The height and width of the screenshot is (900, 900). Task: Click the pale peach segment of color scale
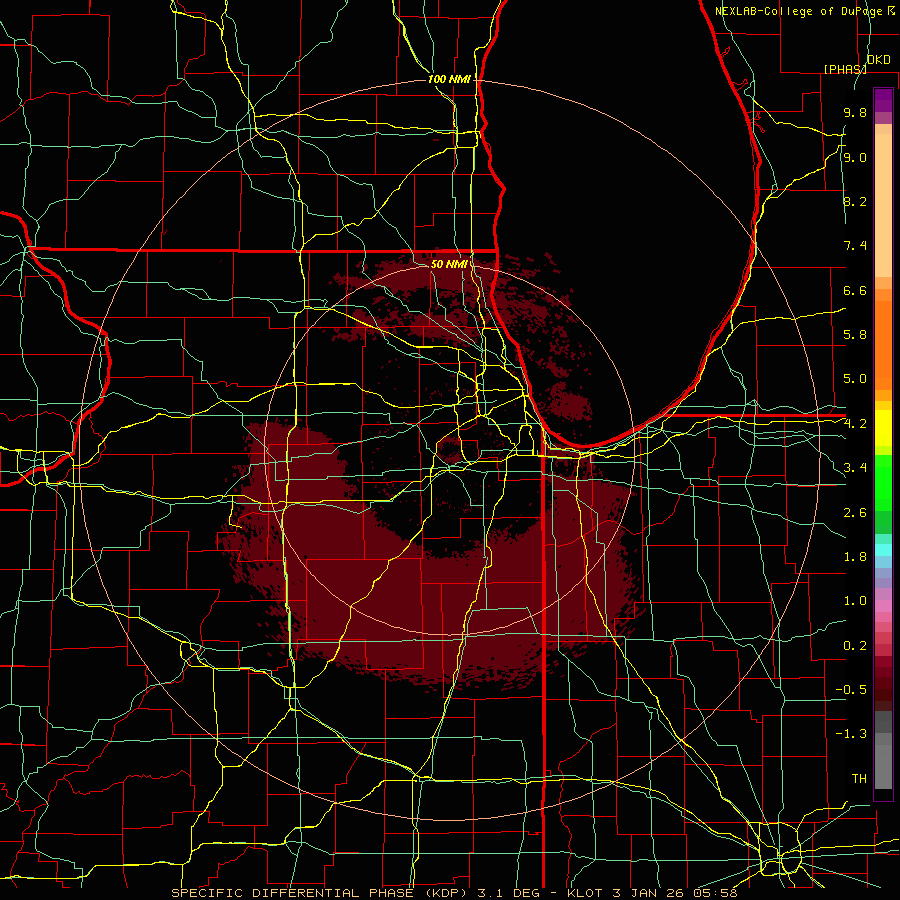[x=883, y=205]
